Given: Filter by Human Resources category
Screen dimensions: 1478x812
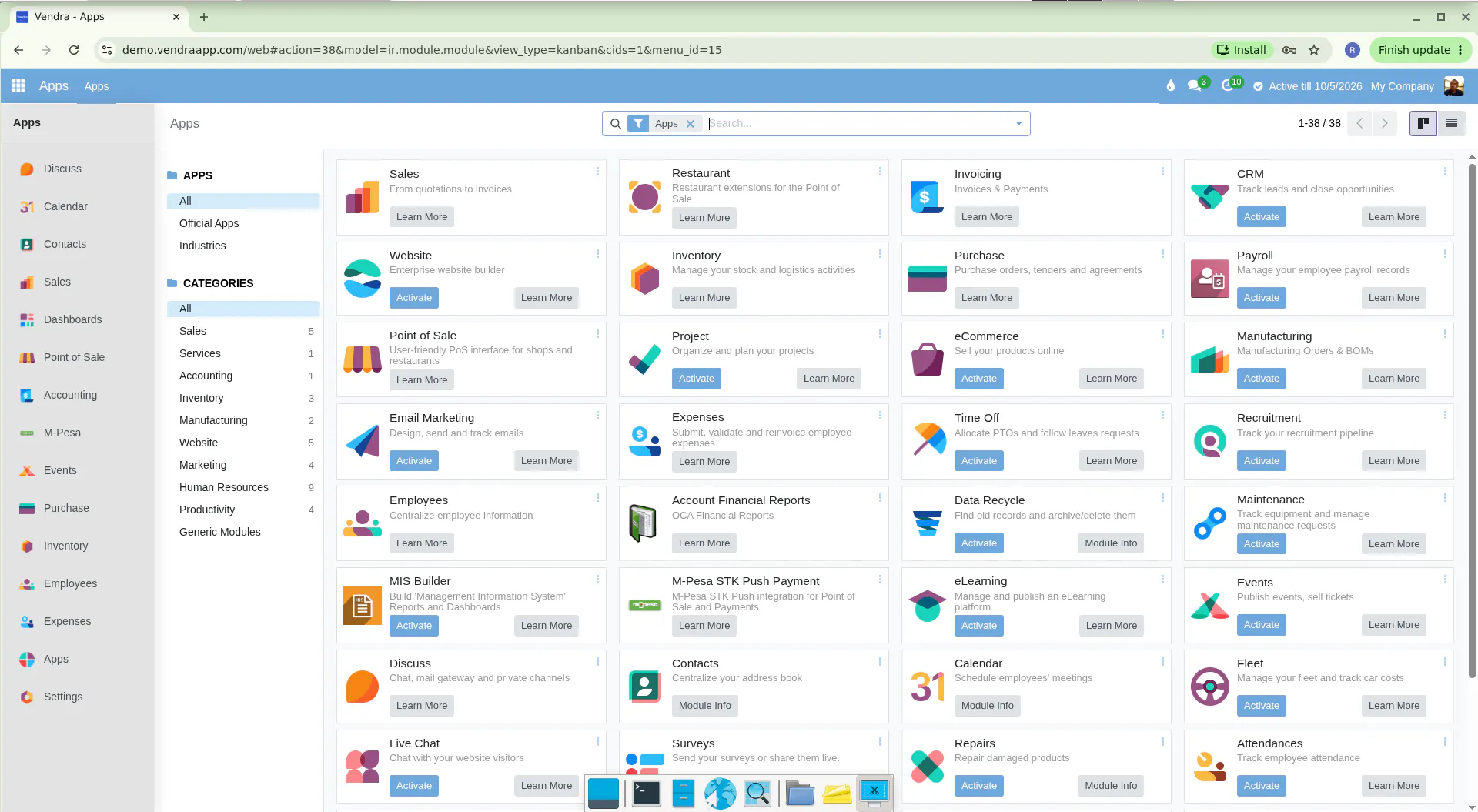Looking at the screenshot, I should click(243, 487).
